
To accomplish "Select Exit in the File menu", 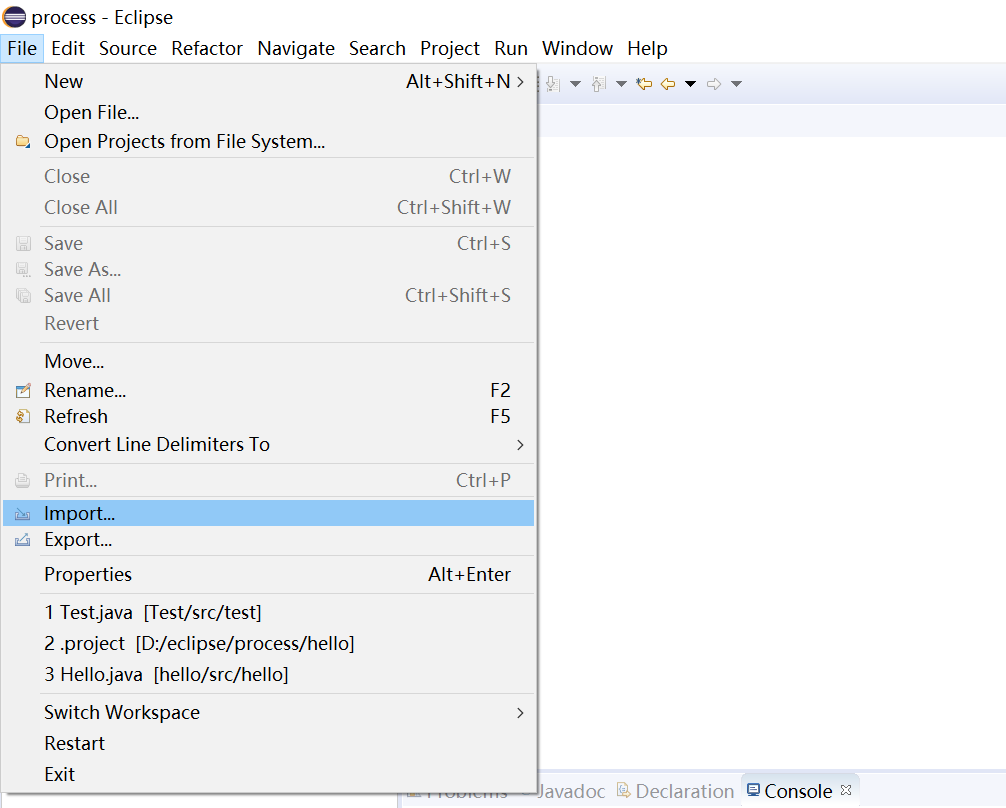I will 268,774.
